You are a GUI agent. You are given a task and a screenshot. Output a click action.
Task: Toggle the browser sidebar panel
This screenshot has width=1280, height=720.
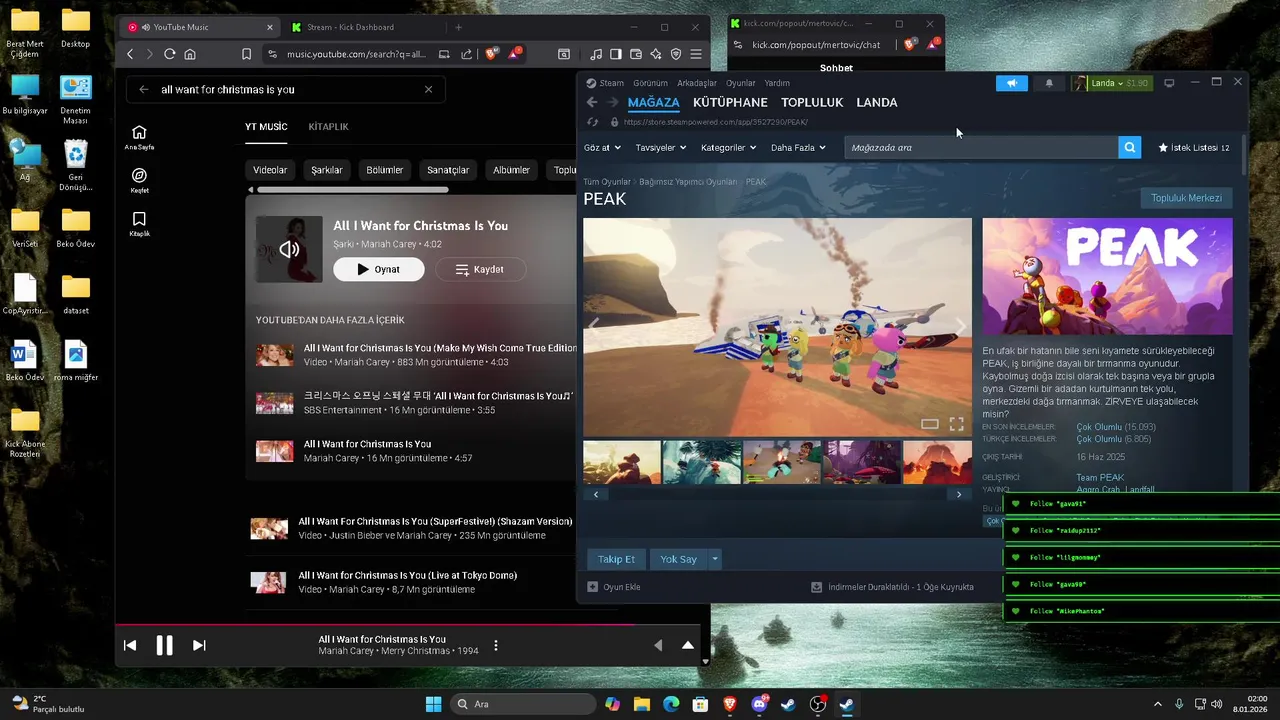[616, 54]
